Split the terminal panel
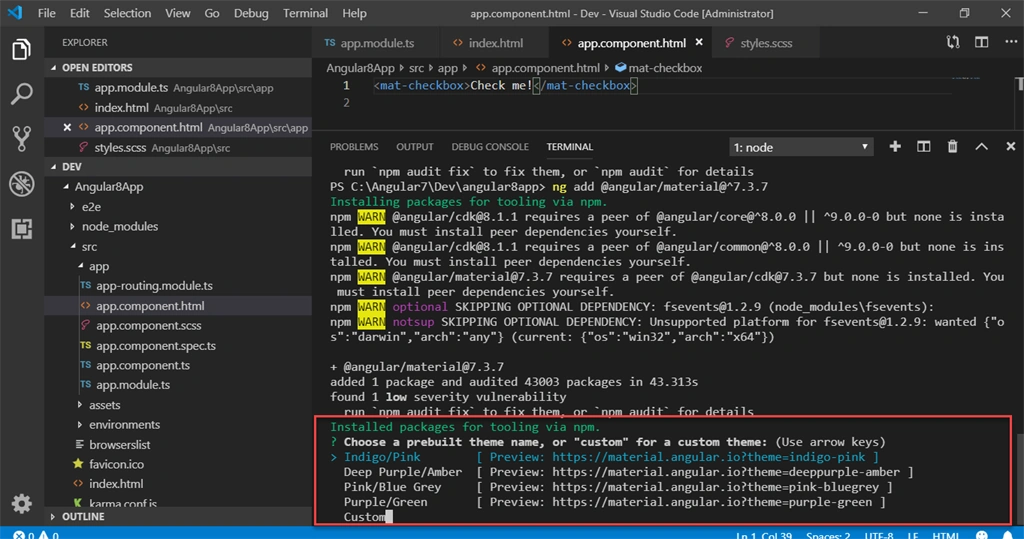The image size is (1024, 539). tap(923, 147)
